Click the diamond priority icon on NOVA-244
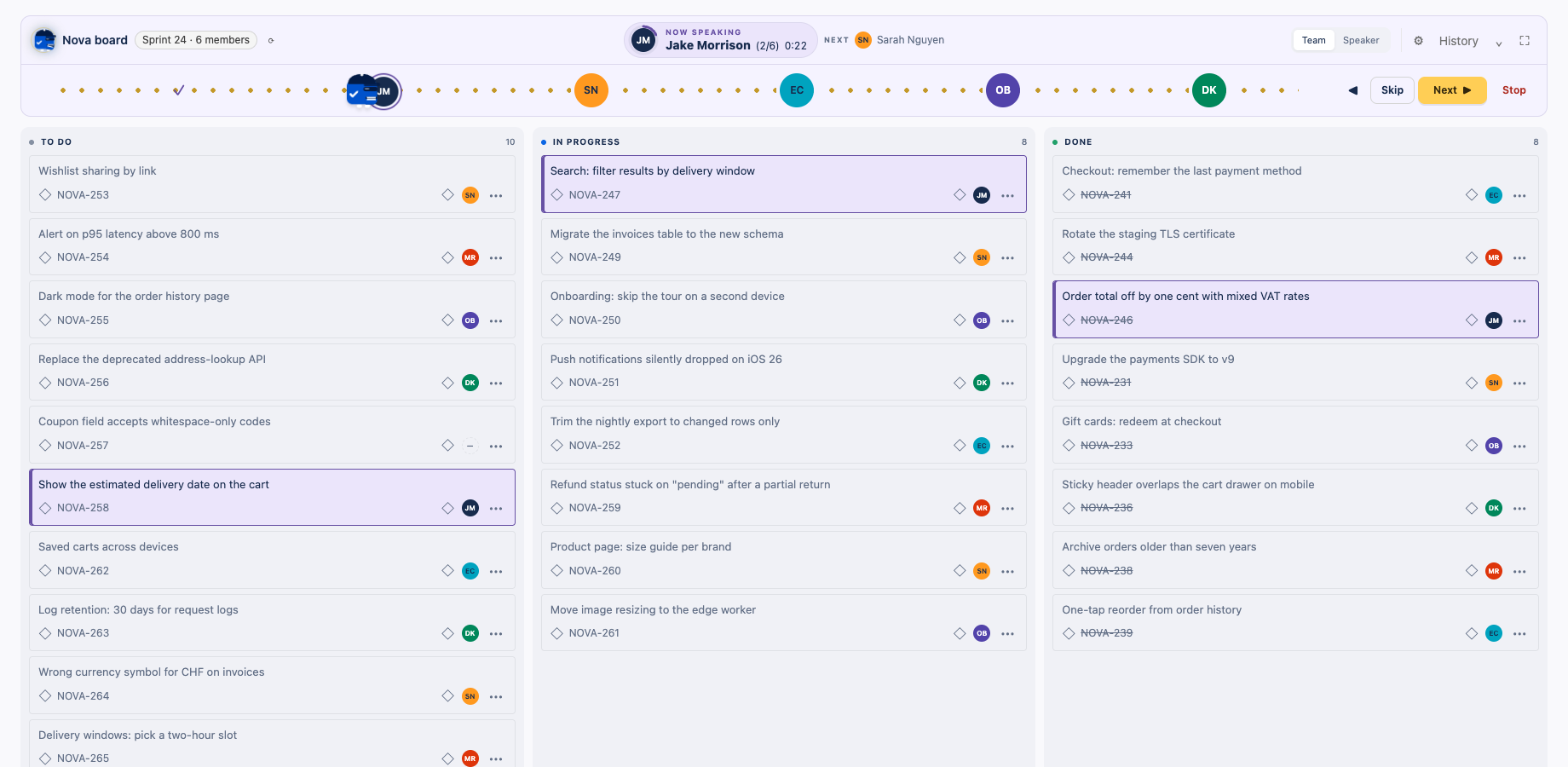Screen dimensions: 1568x767 [1472, 257]
